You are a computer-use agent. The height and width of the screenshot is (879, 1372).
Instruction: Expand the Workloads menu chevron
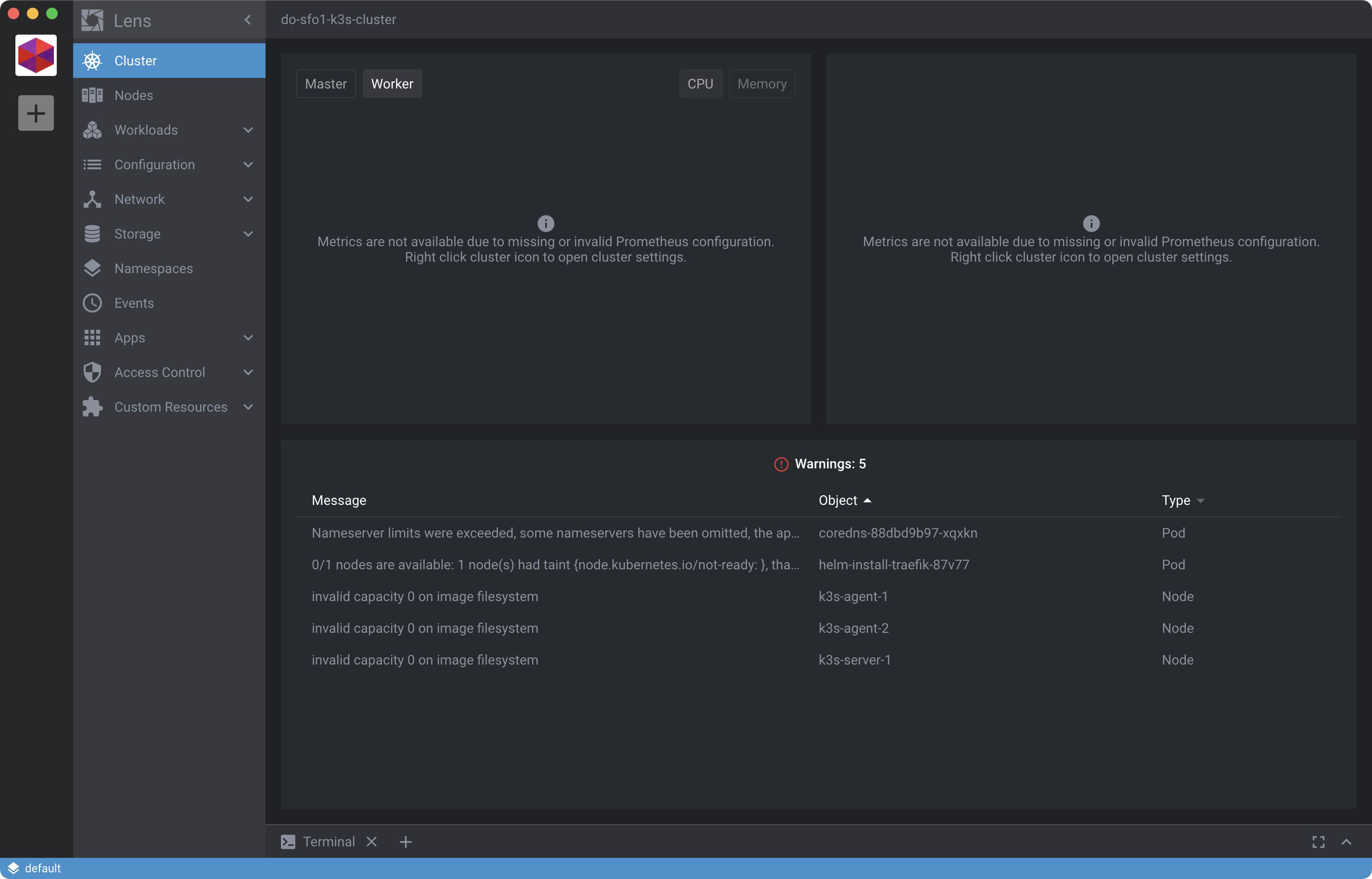pos(248,130)
